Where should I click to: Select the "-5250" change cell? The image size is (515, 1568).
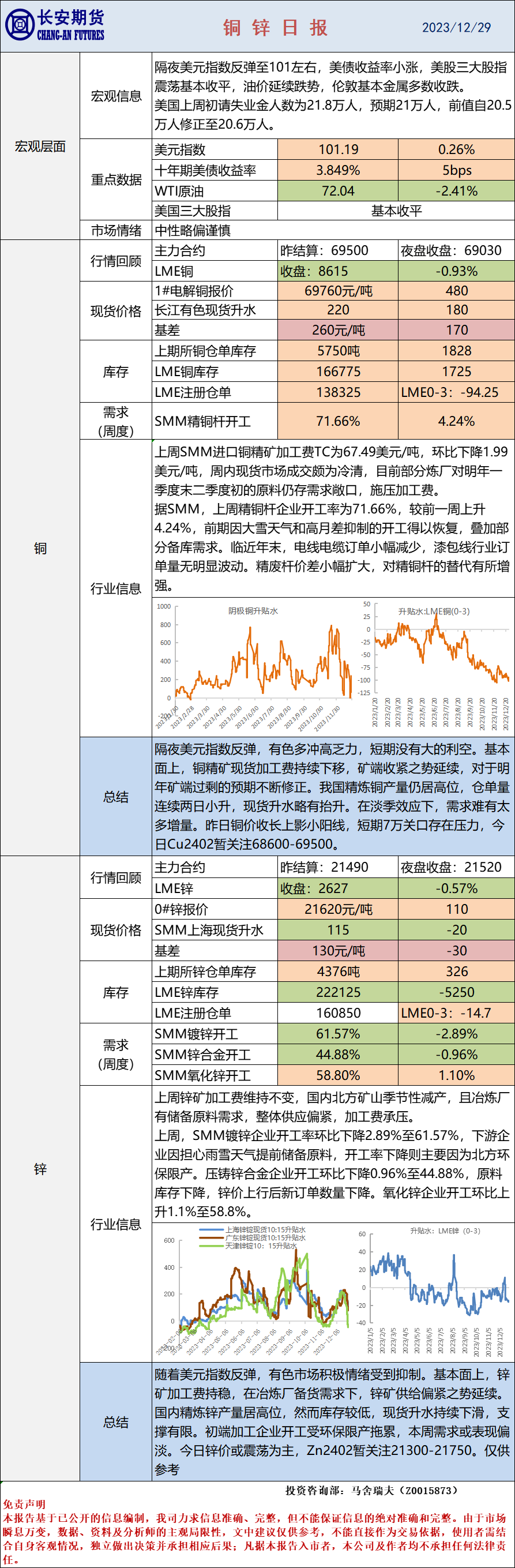457,992
